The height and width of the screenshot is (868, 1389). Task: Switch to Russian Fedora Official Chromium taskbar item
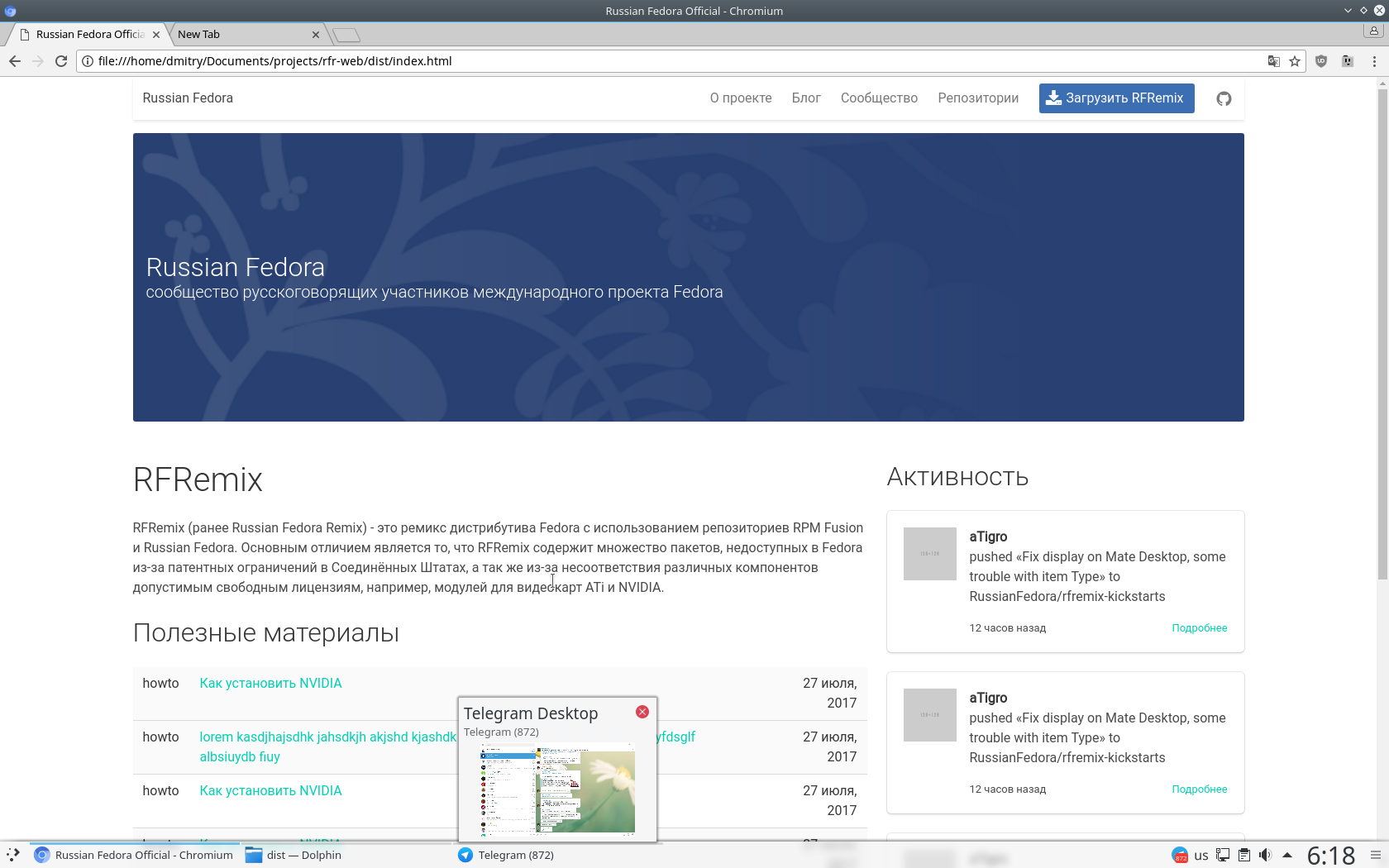pyautogui.click(x=136, y=856)
